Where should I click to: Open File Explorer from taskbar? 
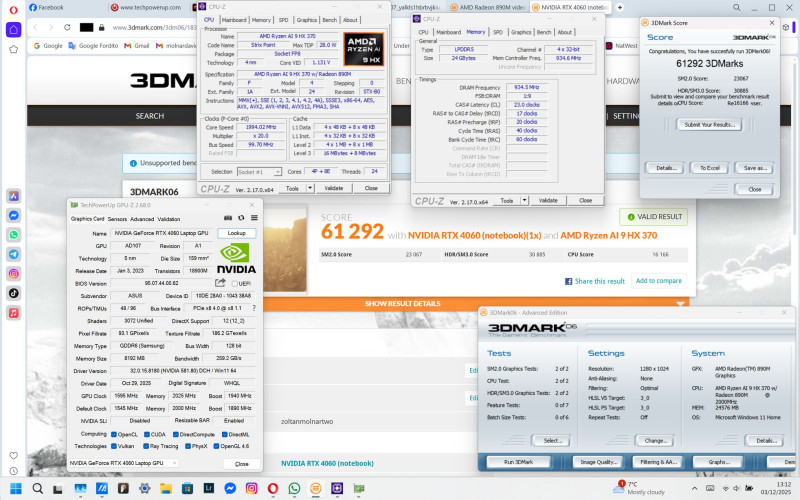click(x=166, y=488)
